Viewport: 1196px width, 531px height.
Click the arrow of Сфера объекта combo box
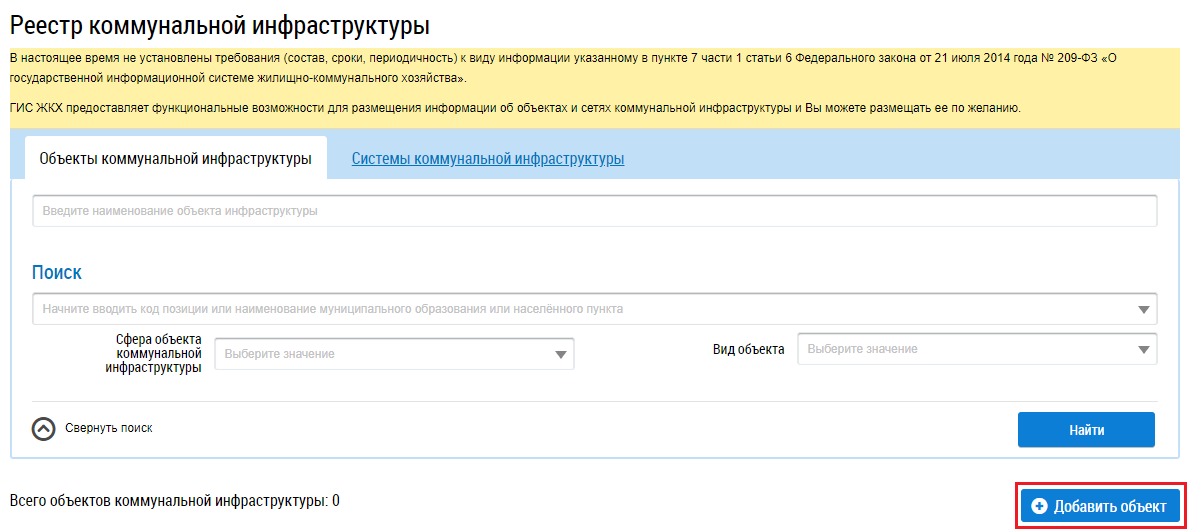coord(561,354)
